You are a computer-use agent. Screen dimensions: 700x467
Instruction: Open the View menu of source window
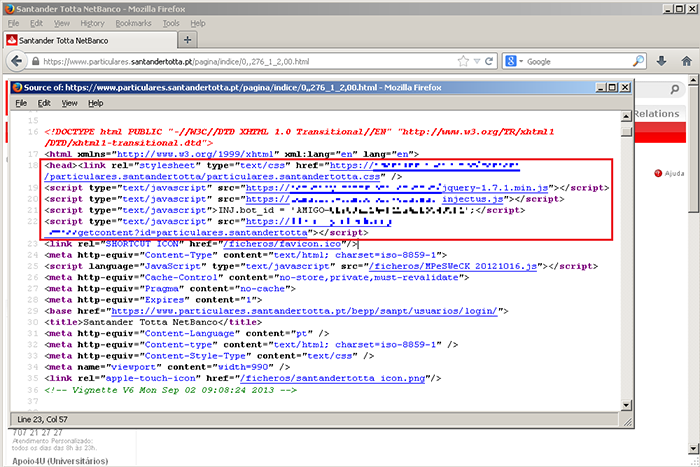tap(69, 103)
